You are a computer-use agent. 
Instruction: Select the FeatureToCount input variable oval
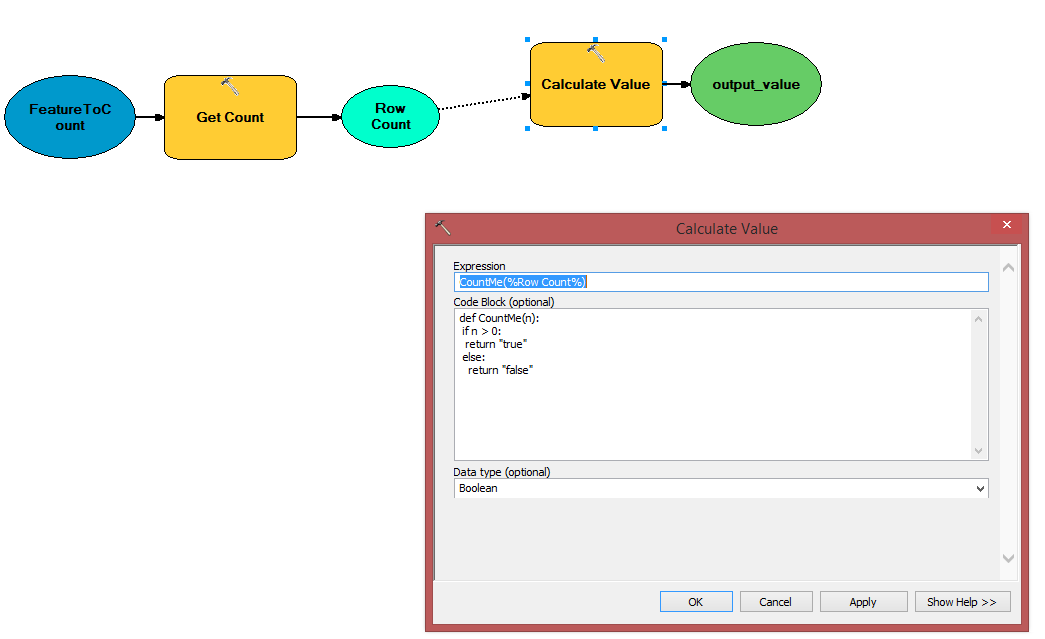pyautogui.click(x=69, y=117)
